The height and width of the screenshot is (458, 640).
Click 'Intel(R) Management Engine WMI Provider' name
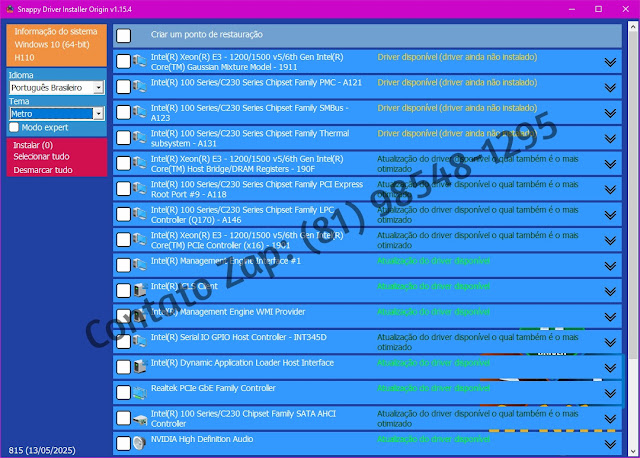228,312
